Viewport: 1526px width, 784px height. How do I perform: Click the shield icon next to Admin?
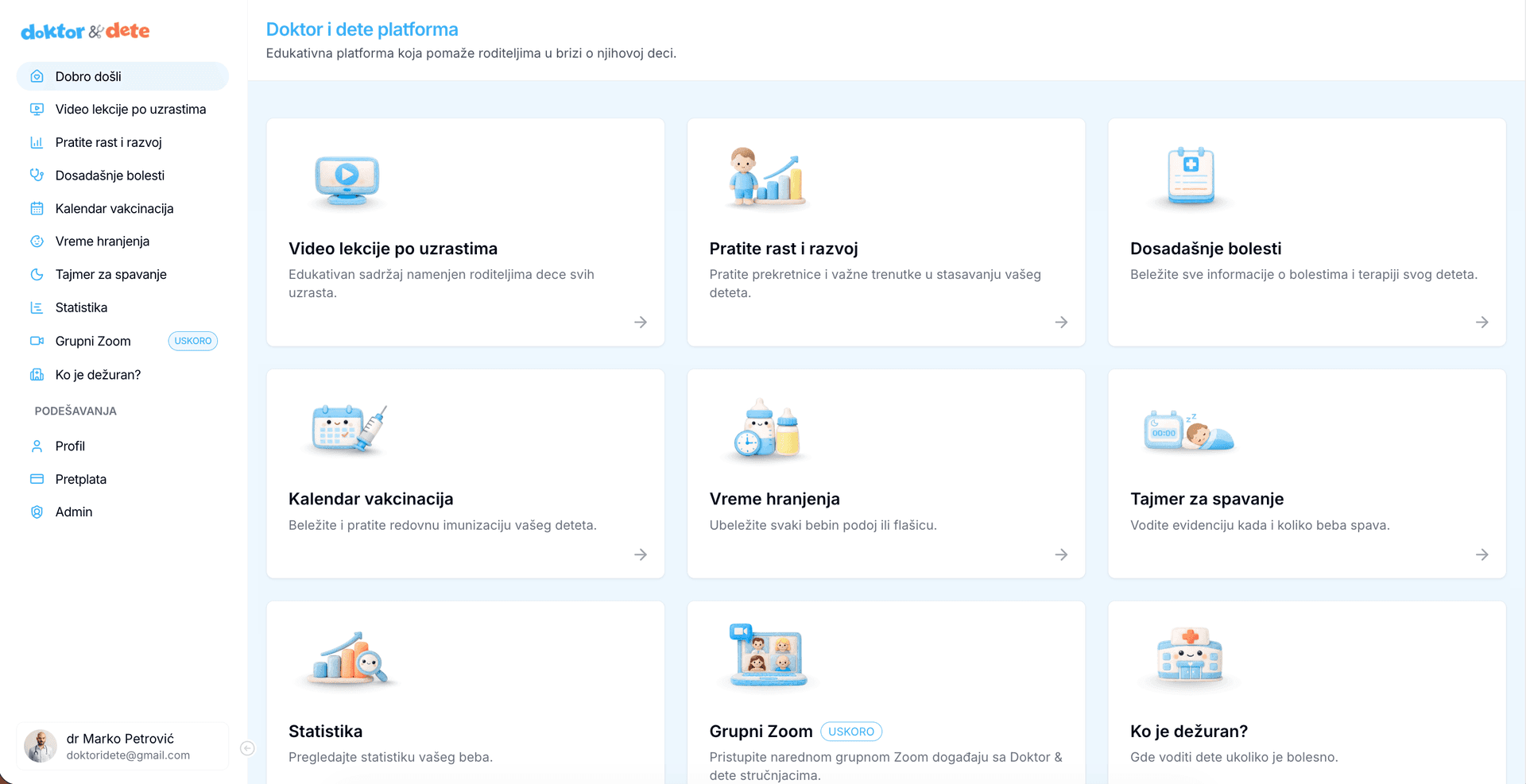click(37, 512)
